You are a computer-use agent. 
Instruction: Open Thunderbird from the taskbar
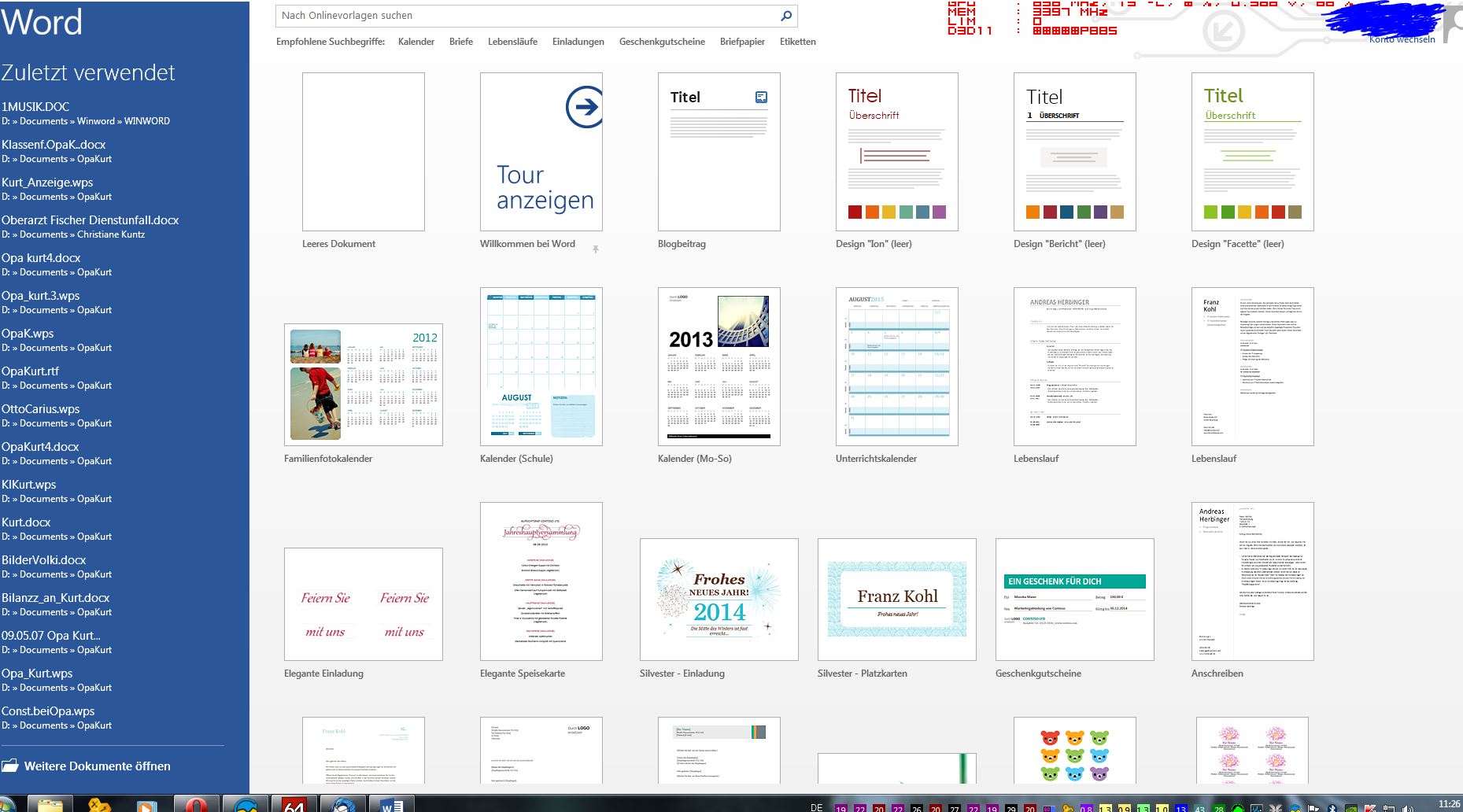coord(342,804)
